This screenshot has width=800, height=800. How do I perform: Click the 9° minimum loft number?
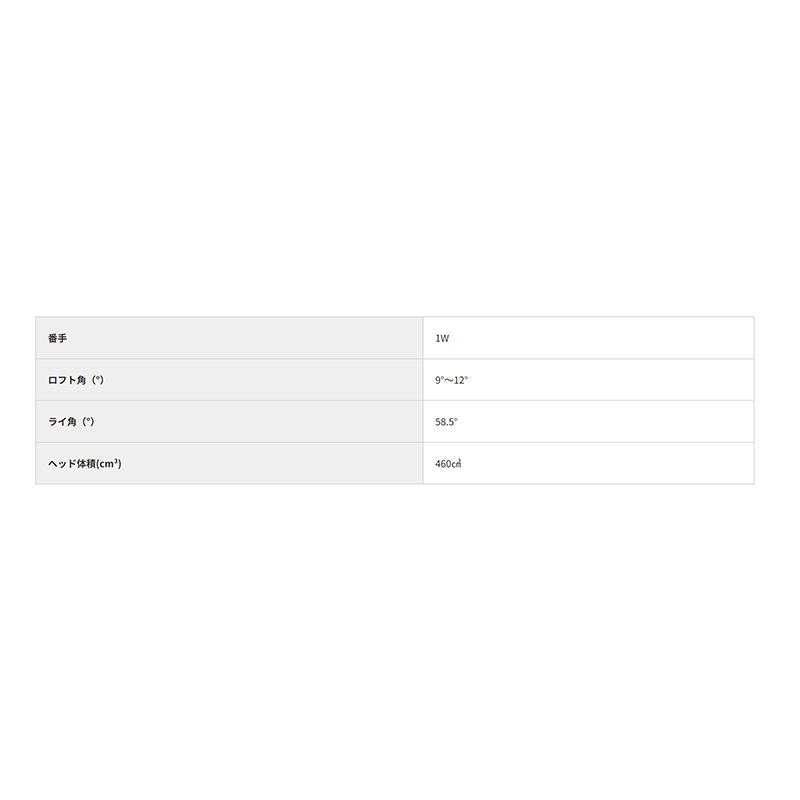tap(438, 381)
